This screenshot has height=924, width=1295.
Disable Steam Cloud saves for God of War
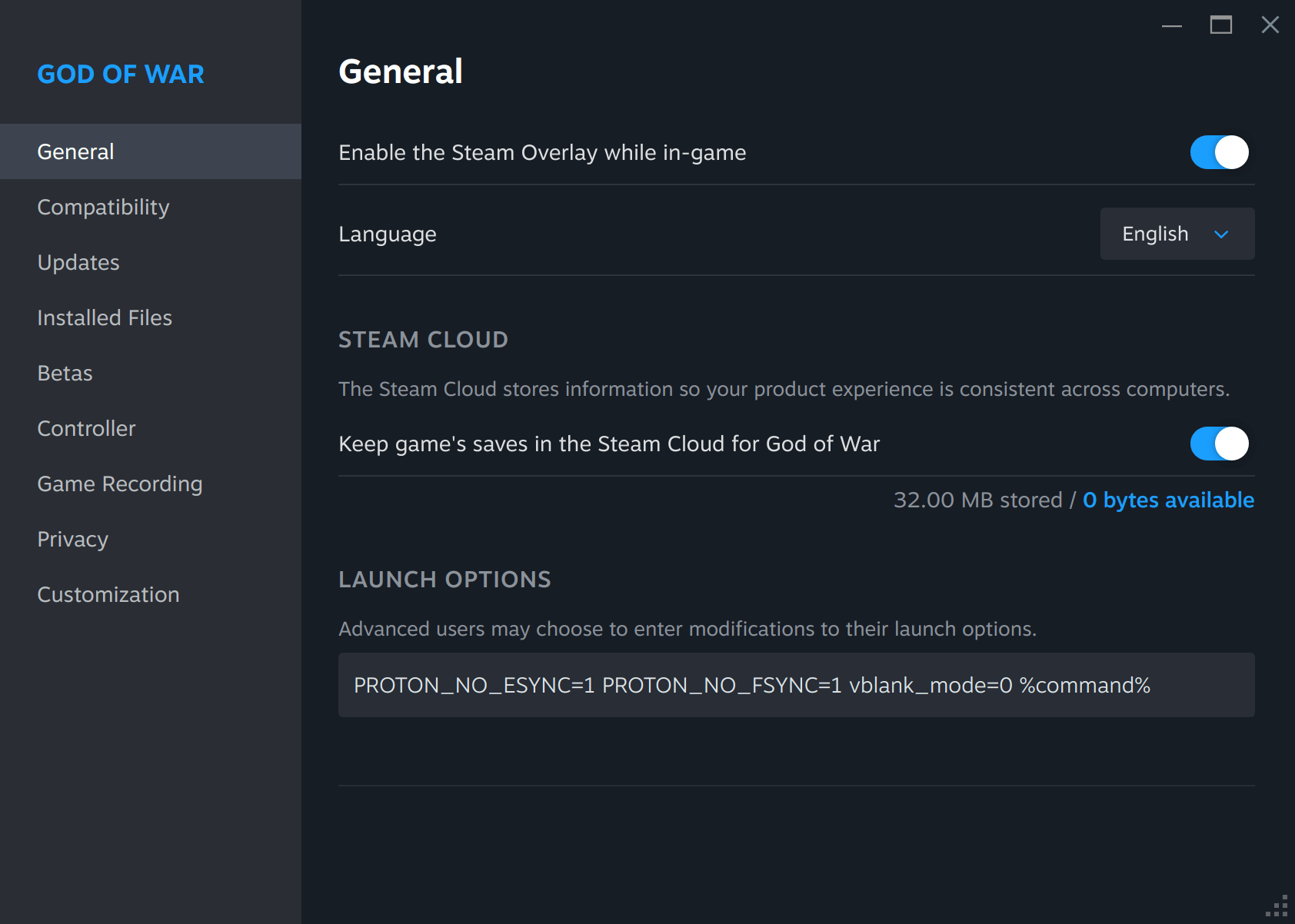(1219, 444)
